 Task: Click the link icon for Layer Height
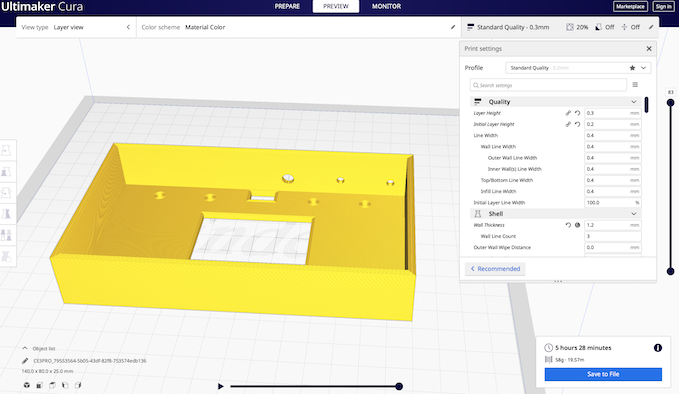pyautogui.click(x=568, y=113)
